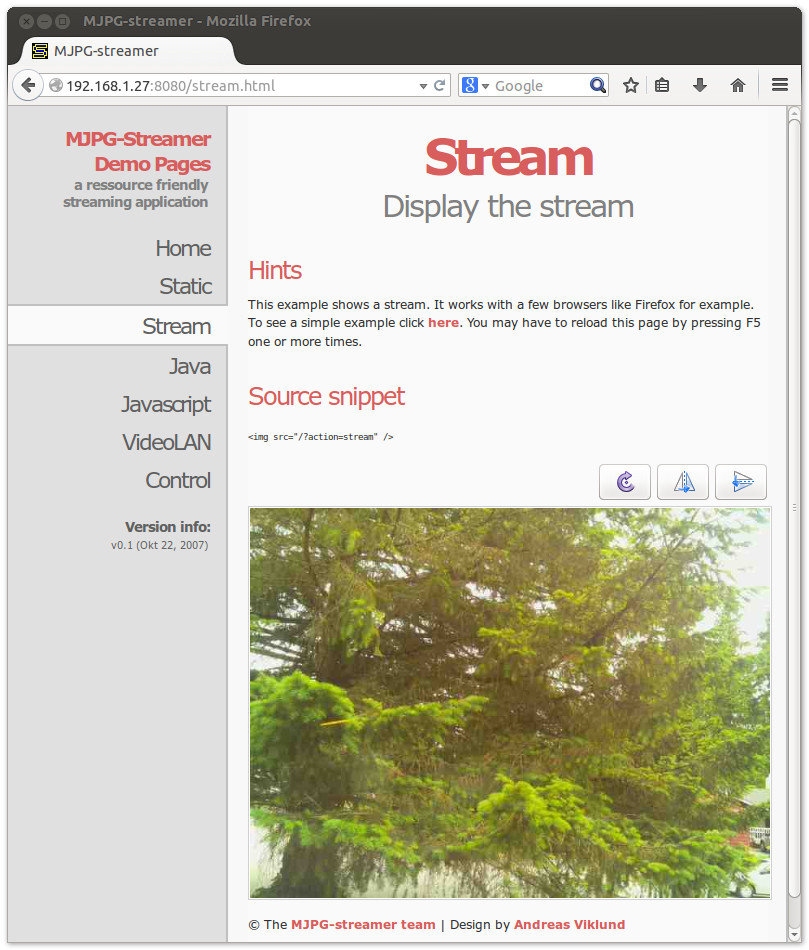The image size is (809, 950).
Task: Open the URL history dropdown arrow
Action: (x=423, y=86)
